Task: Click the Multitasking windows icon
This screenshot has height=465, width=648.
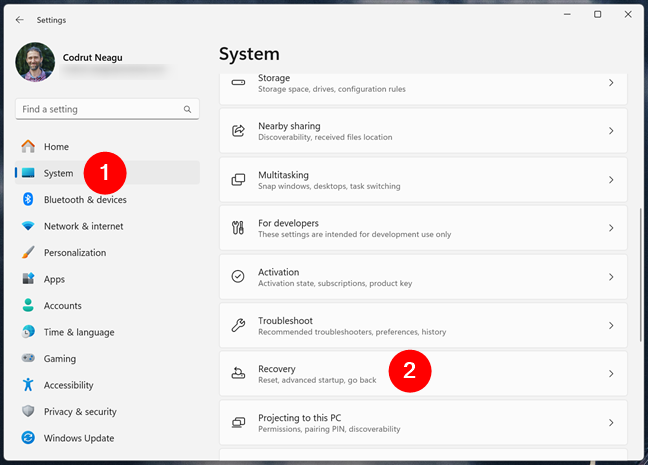Action: (238, 179)
